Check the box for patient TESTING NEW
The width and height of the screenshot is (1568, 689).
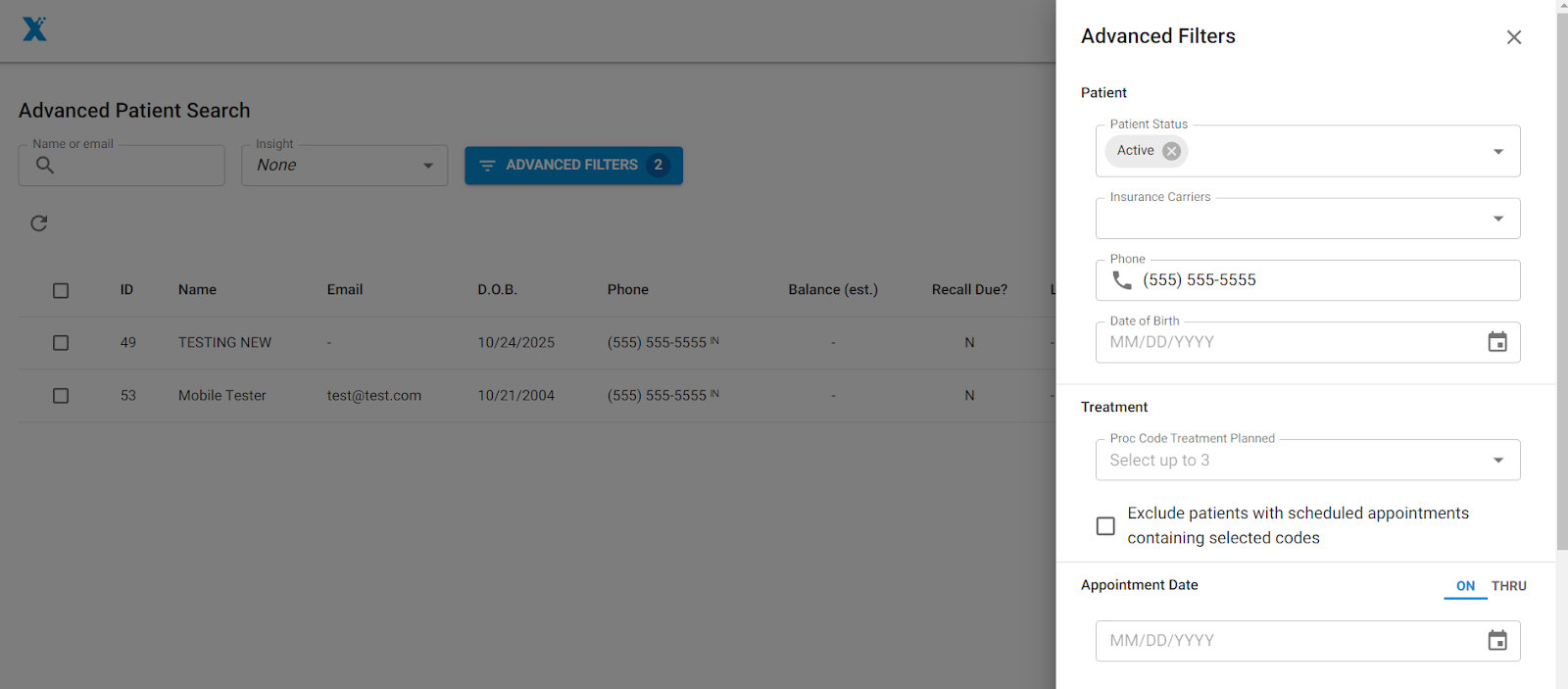(61, 343)
